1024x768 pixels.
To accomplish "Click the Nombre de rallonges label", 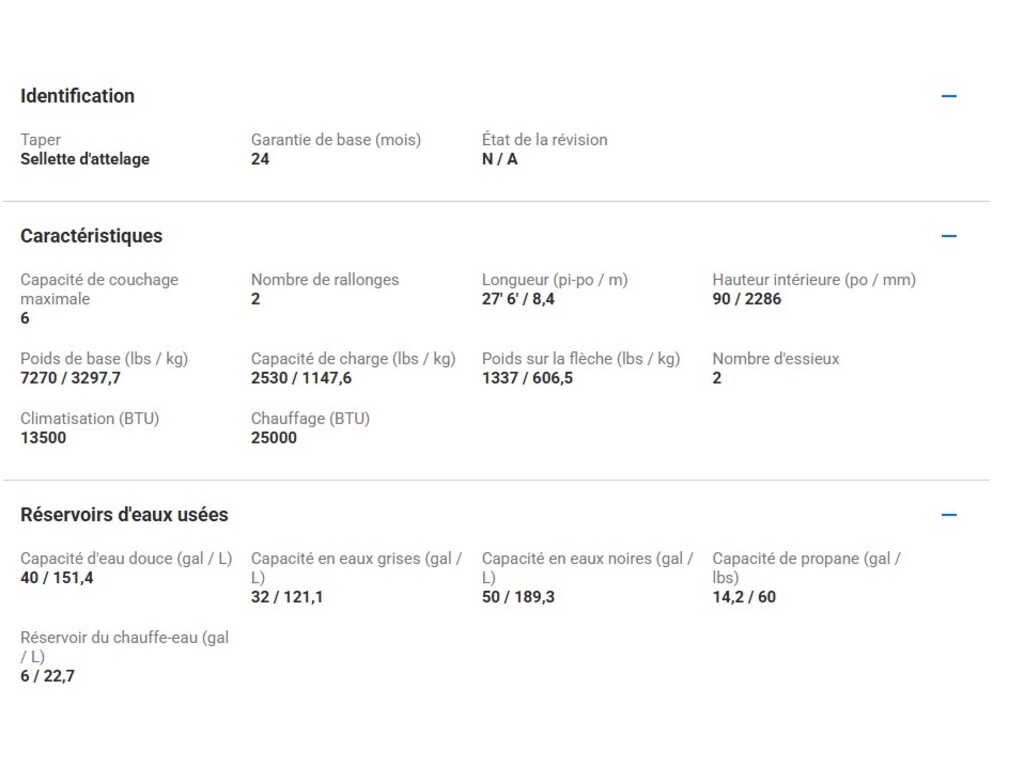I will click(325, 280).
